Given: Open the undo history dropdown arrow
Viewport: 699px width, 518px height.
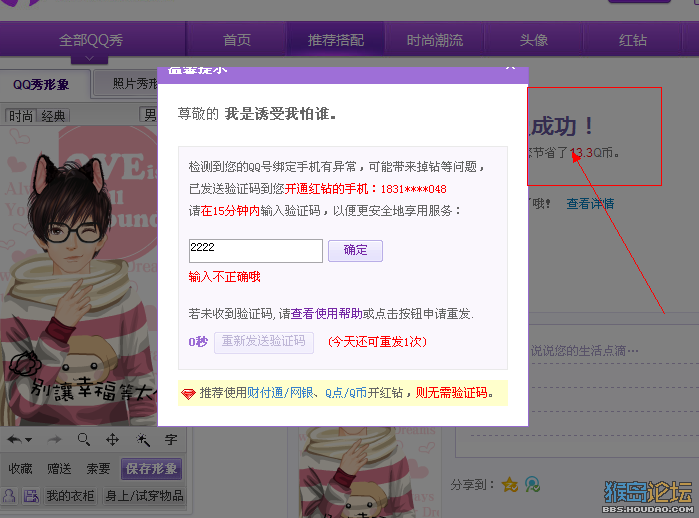Looking at the screenshot, I should click(29, 440).
